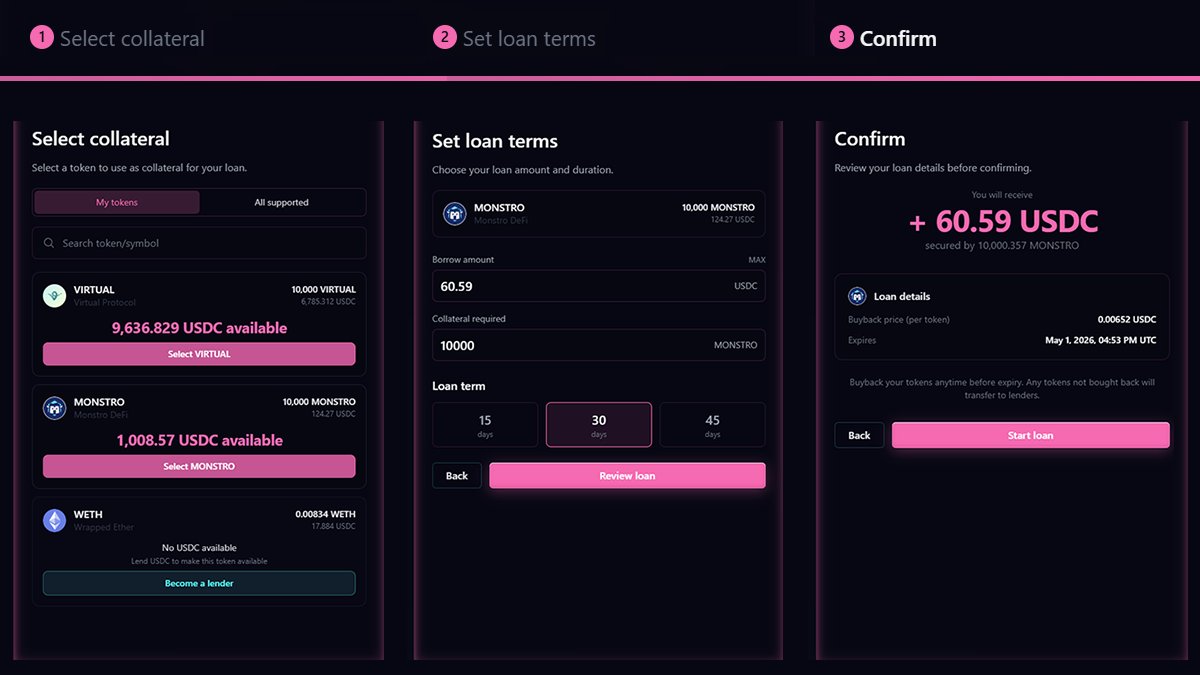Image resolution: width=1200 pixels, height=675 pixels.
Task: Click MONSTRO logo in Set loan terms card
Action: (455, 213)
